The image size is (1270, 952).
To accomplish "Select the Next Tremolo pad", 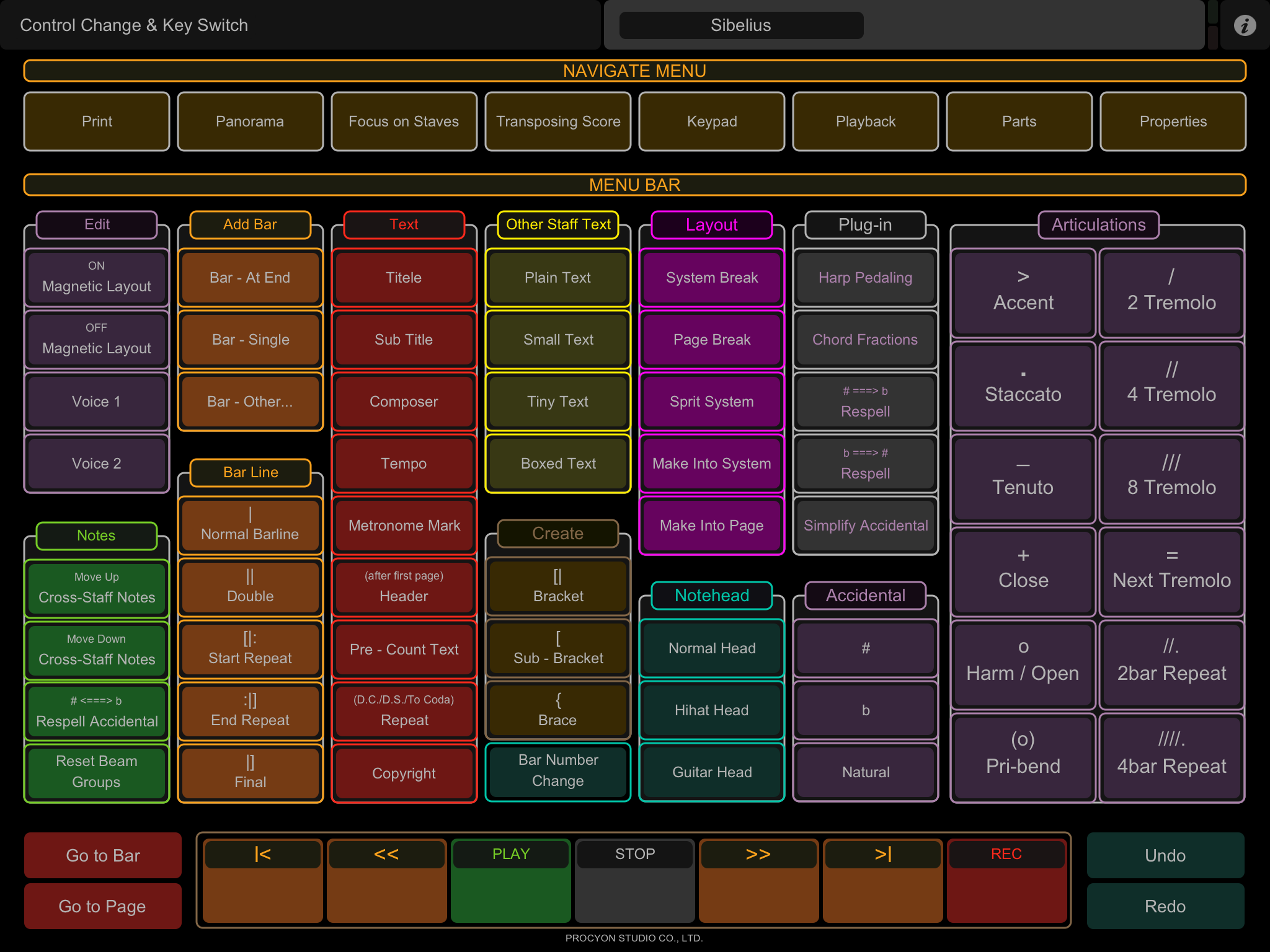I will pos(1171,571).
